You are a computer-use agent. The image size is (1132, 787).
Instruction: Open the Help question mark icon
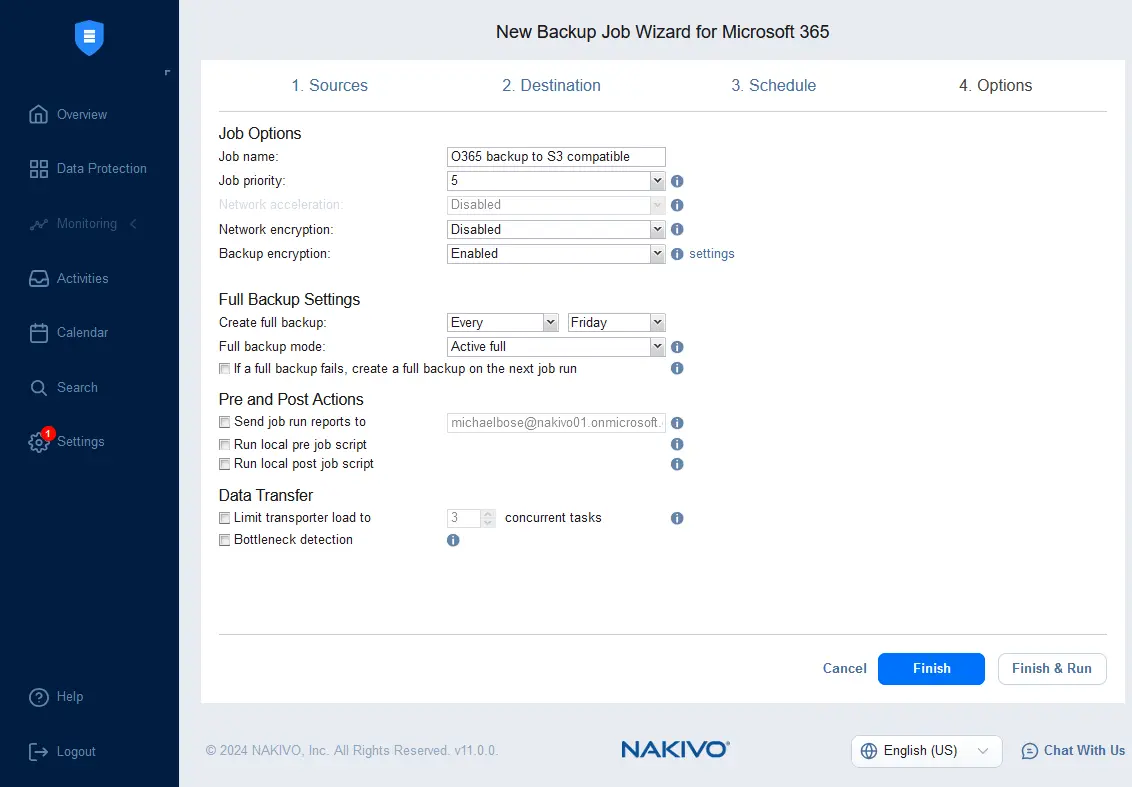click(38, 697)
